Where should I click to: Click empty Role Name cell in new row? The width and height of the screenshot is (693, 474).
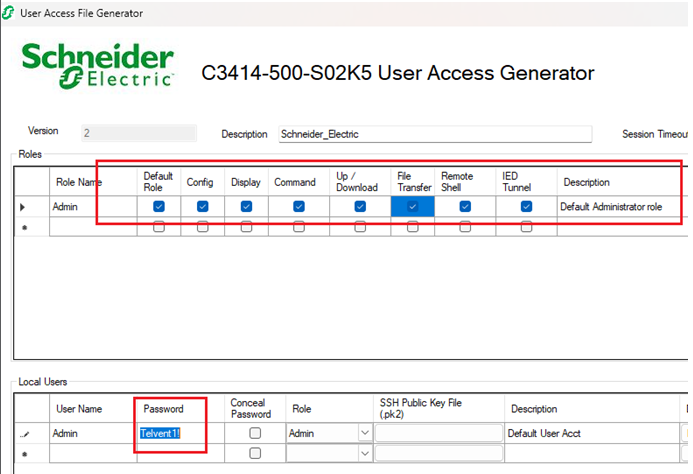point(93,227)
